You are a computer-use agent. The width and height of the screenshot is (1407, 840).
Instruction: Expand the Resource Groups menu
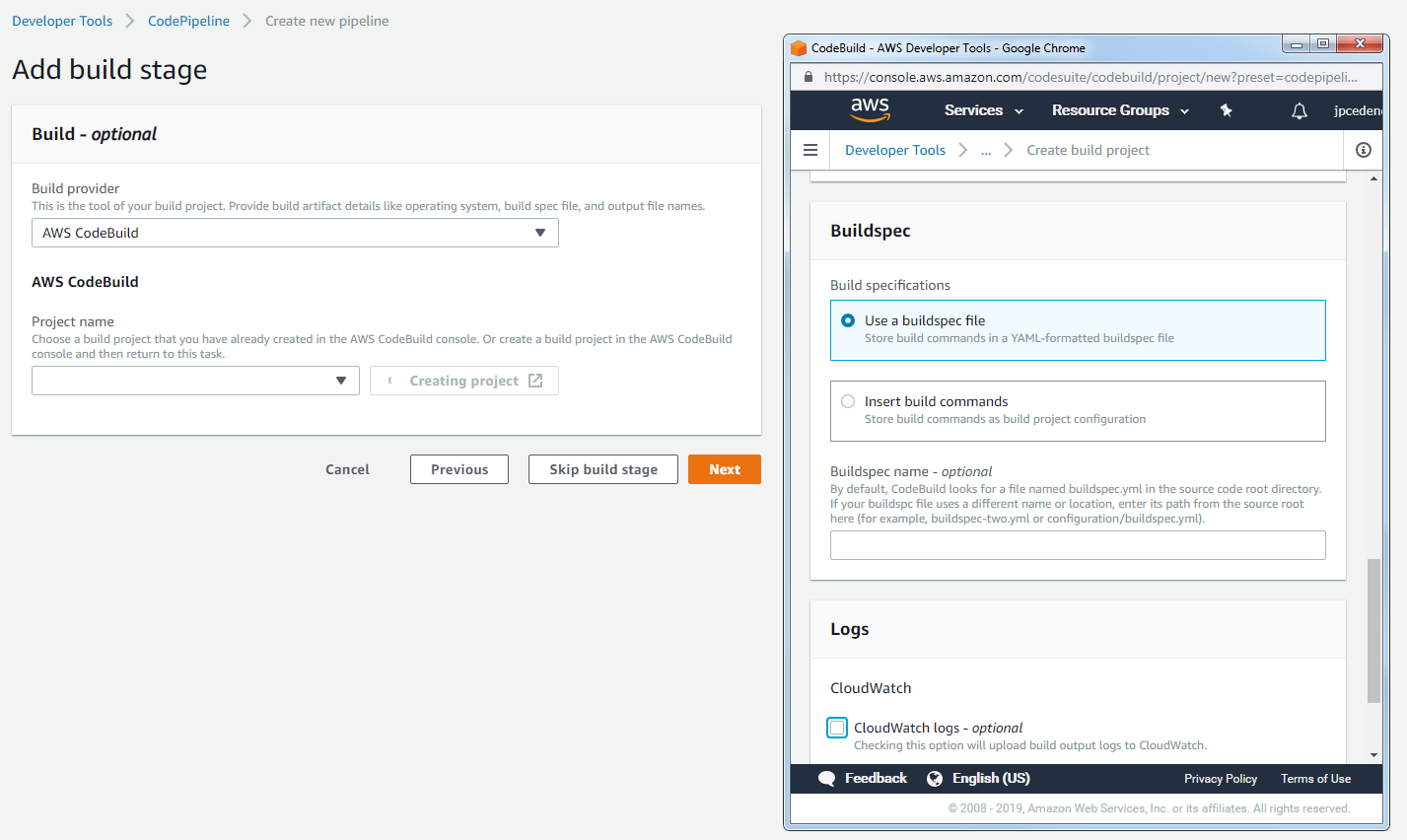pyautogui.click(x=1121, y=110)
